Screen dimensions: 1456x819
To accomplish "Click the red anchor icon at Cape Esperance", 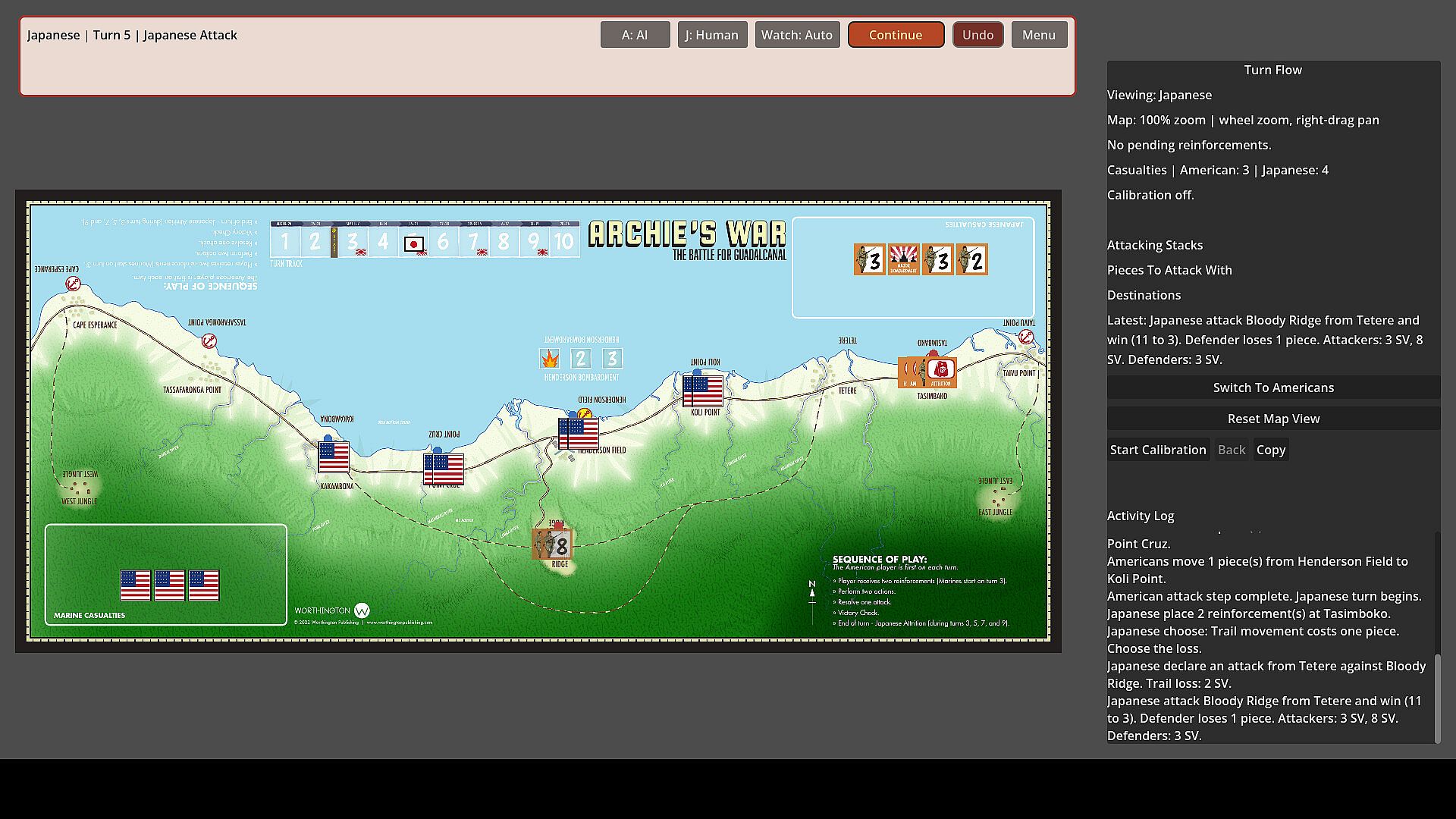I will pos(73,284).
